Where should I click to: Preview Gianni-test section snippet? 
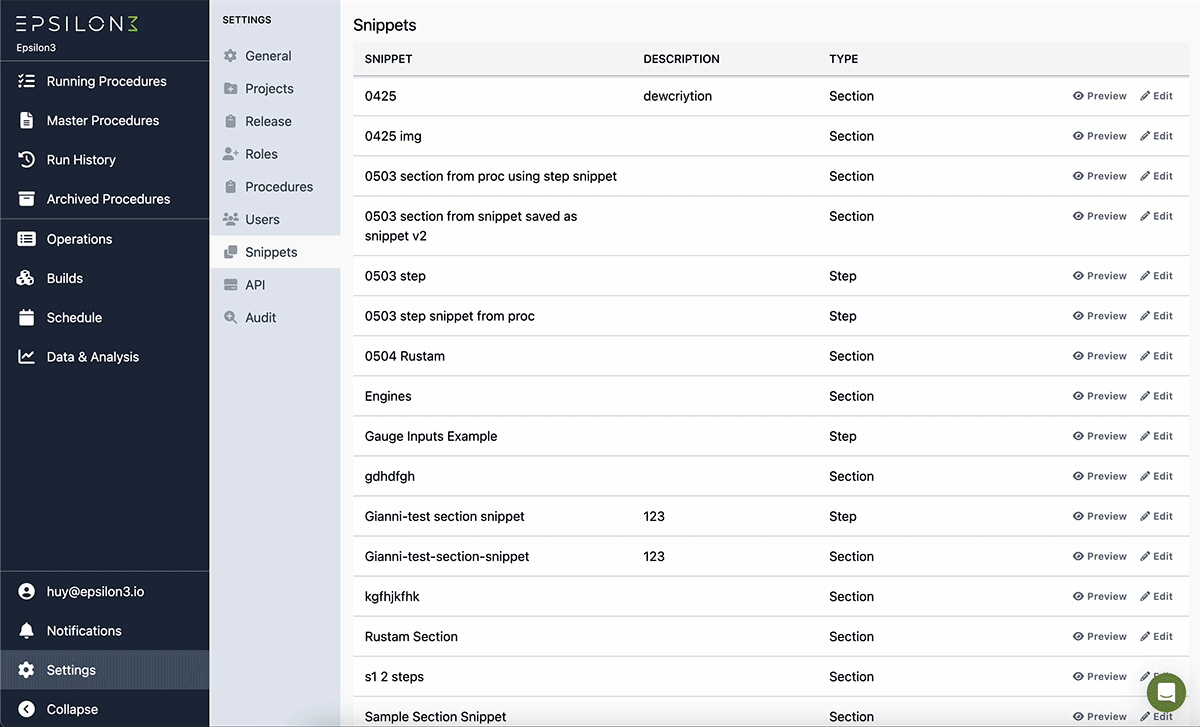tap(1099, 516)
